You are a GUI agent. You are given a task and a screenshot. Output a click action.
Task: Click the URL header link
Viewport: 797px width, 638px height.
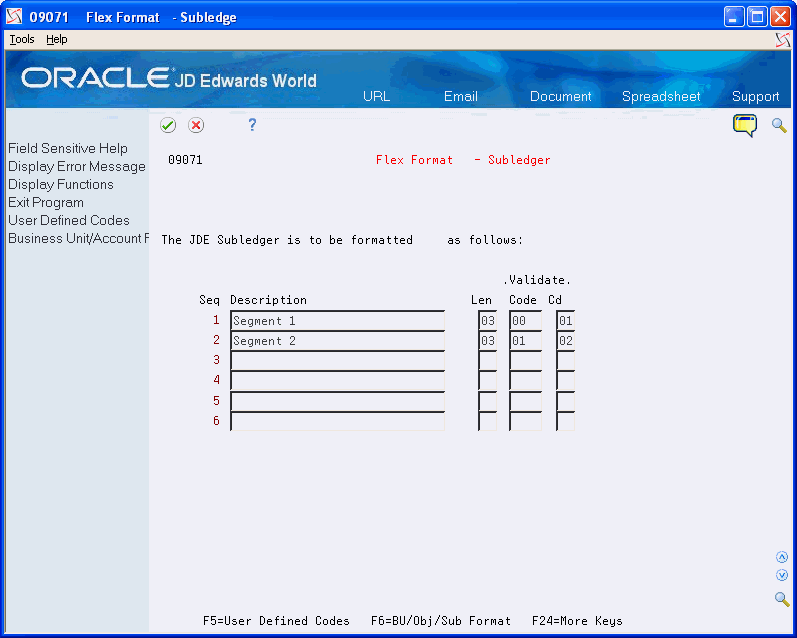377,96
